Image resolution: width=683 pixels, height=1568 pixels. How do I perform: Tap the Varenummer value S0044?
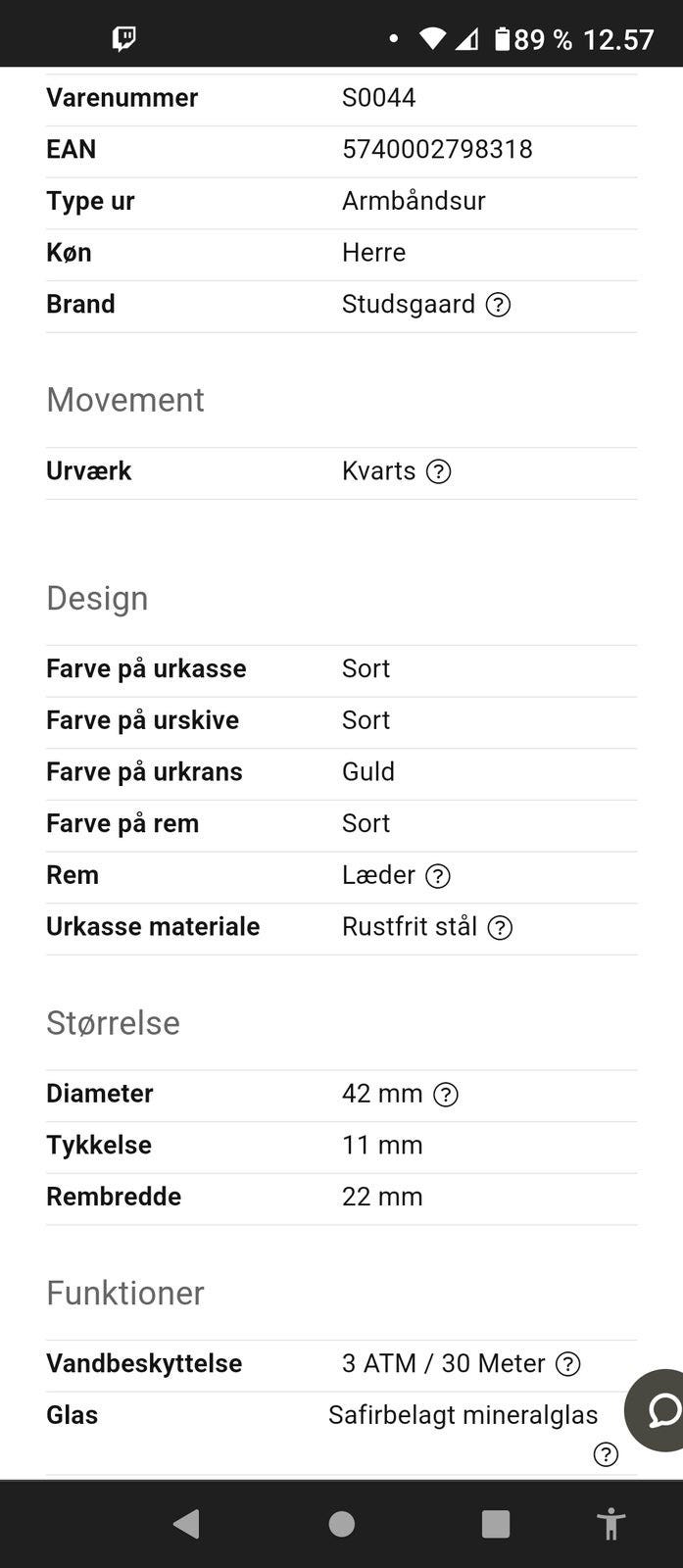pyautogui.click(x=378, y=98)
